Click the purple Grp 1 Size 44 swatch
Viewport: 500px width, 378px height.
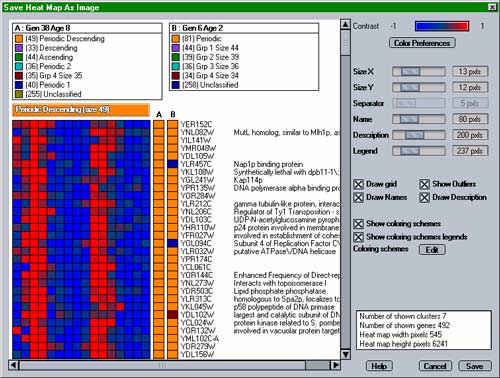point(176,48)
